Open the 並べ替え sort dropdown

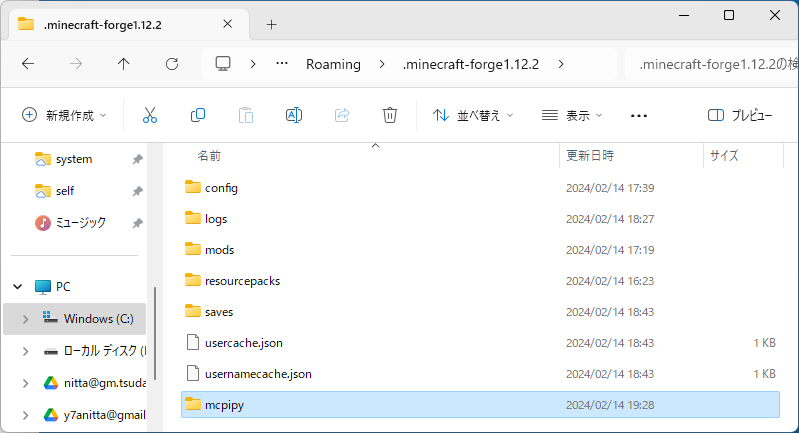[473, 115]
